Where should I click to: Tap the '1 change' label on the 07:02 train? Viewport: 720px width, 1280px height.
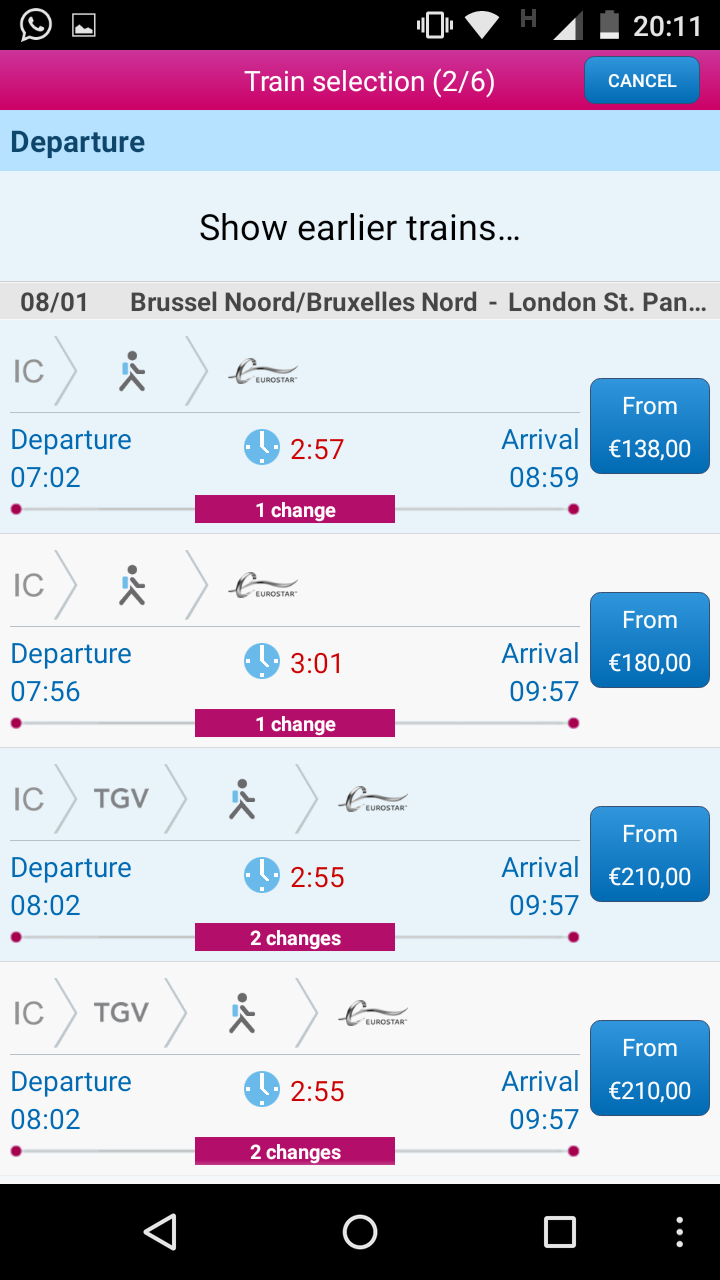[x=295, y=510]
